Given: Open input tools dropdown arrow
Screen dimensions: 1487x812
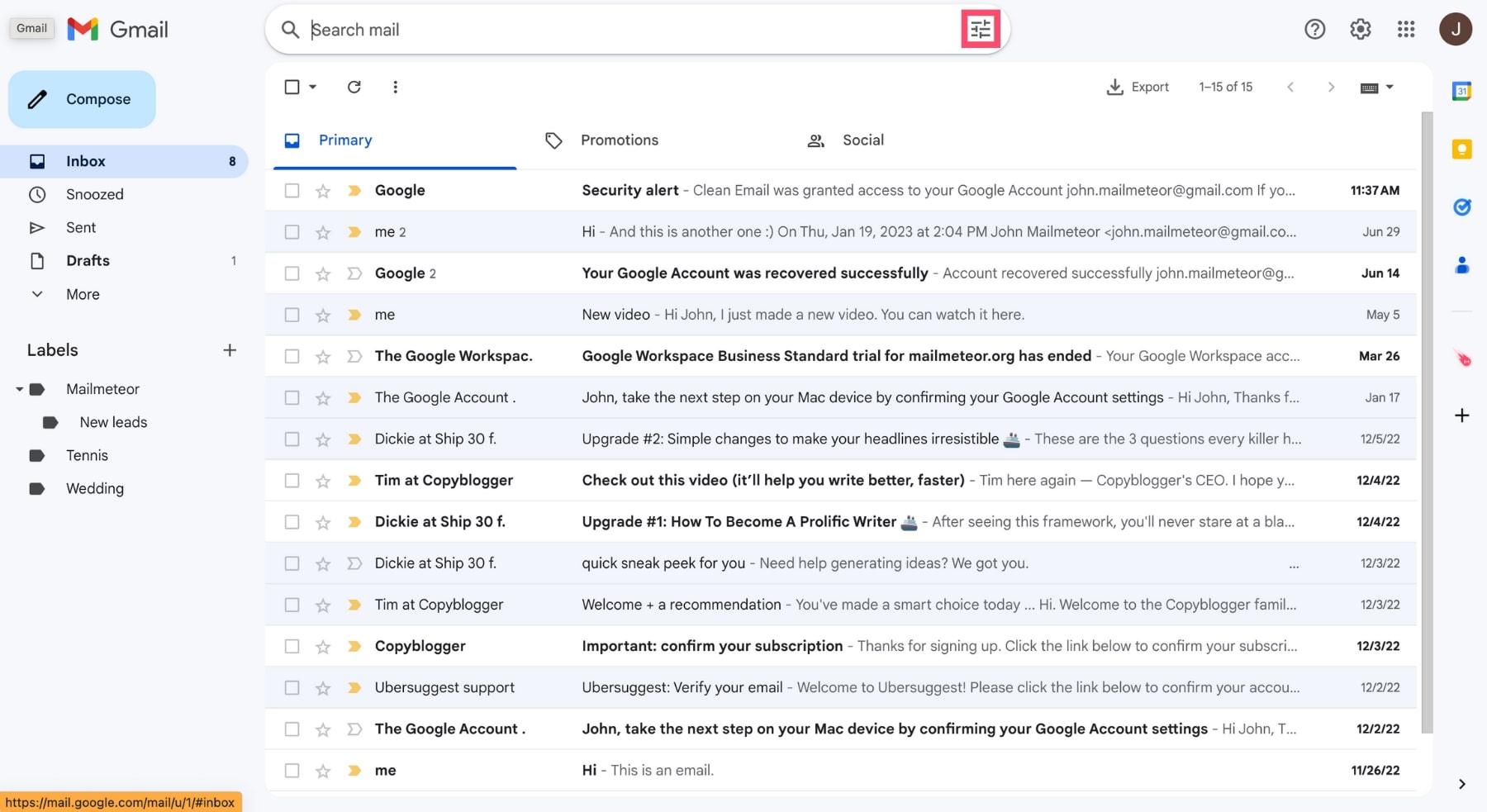Looking at the screenshot, I should (x=1390, y=87).
